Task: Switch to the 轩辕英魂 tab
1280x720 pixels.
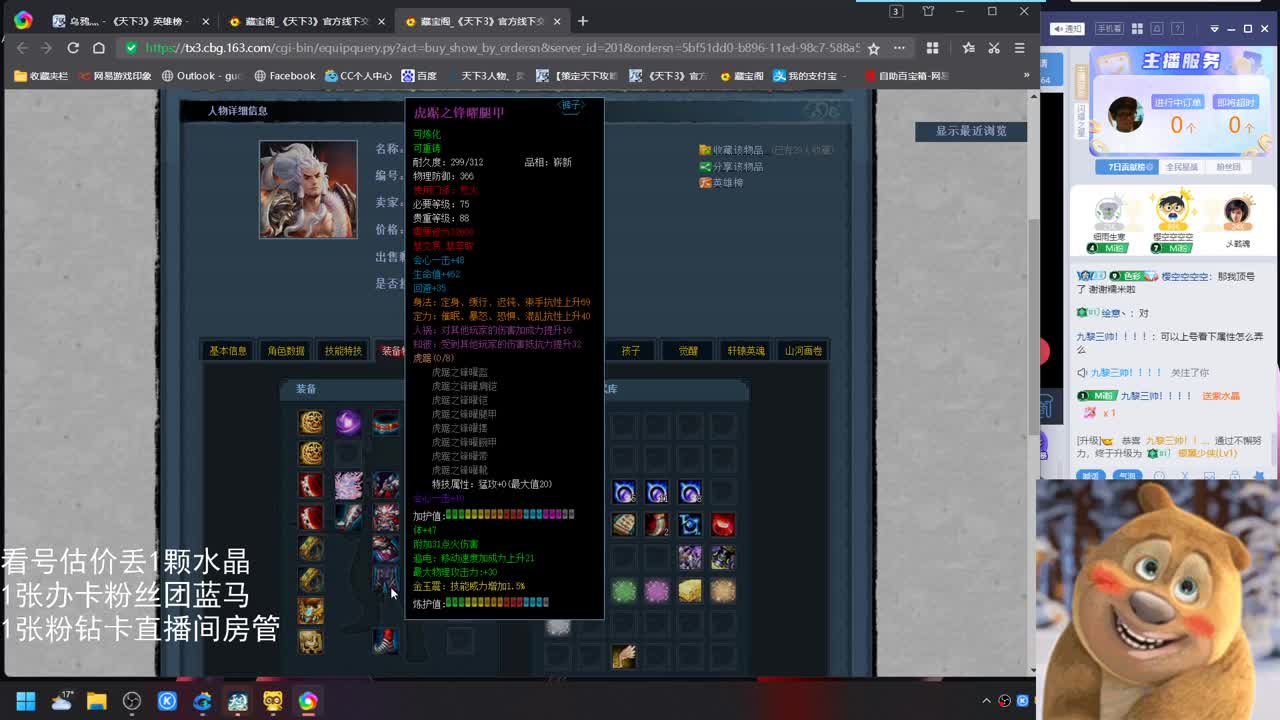Action: pyautogui.click(x=746, y=351)
